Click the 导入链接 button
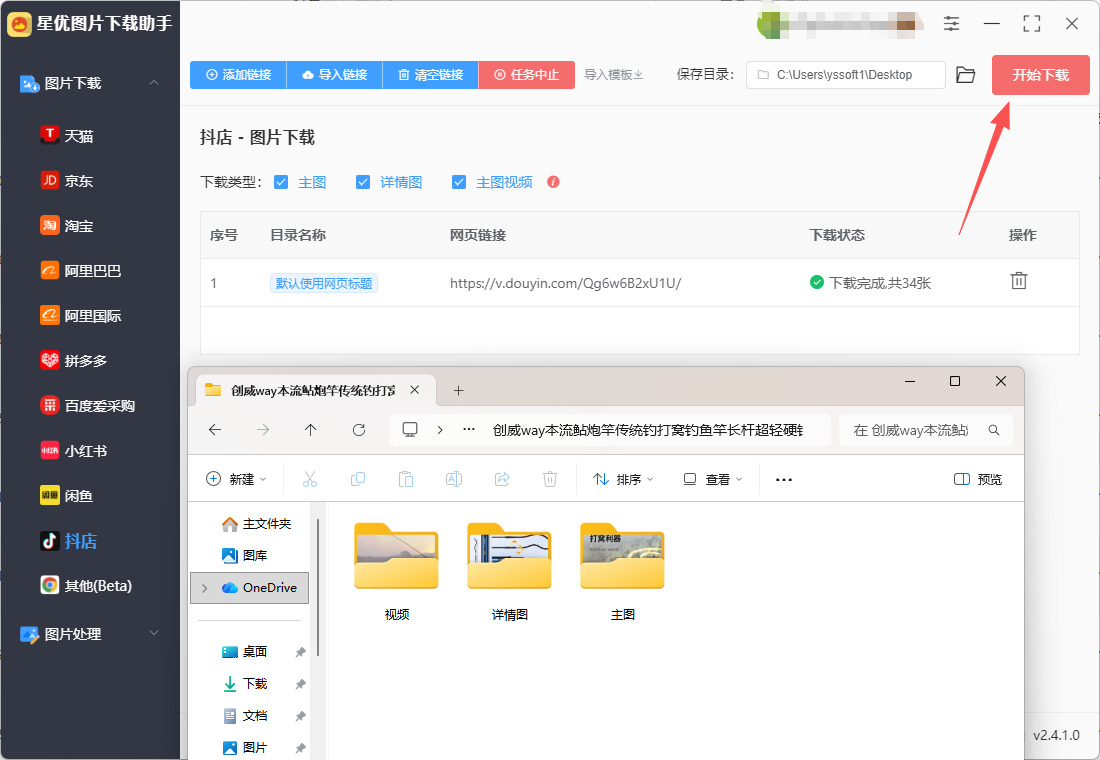The height and width of the screenshot is (760, 1100). pos(335,74)
